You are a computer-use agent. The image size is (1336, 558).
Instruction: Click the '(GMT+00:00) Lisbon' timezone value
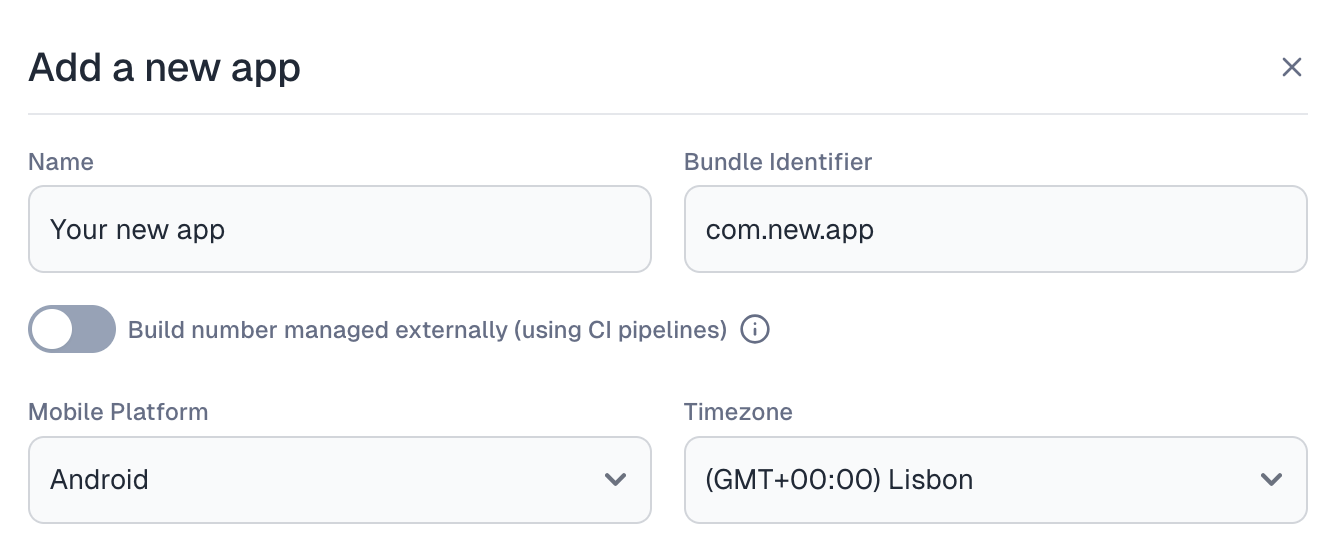click(x=839, y=480)
